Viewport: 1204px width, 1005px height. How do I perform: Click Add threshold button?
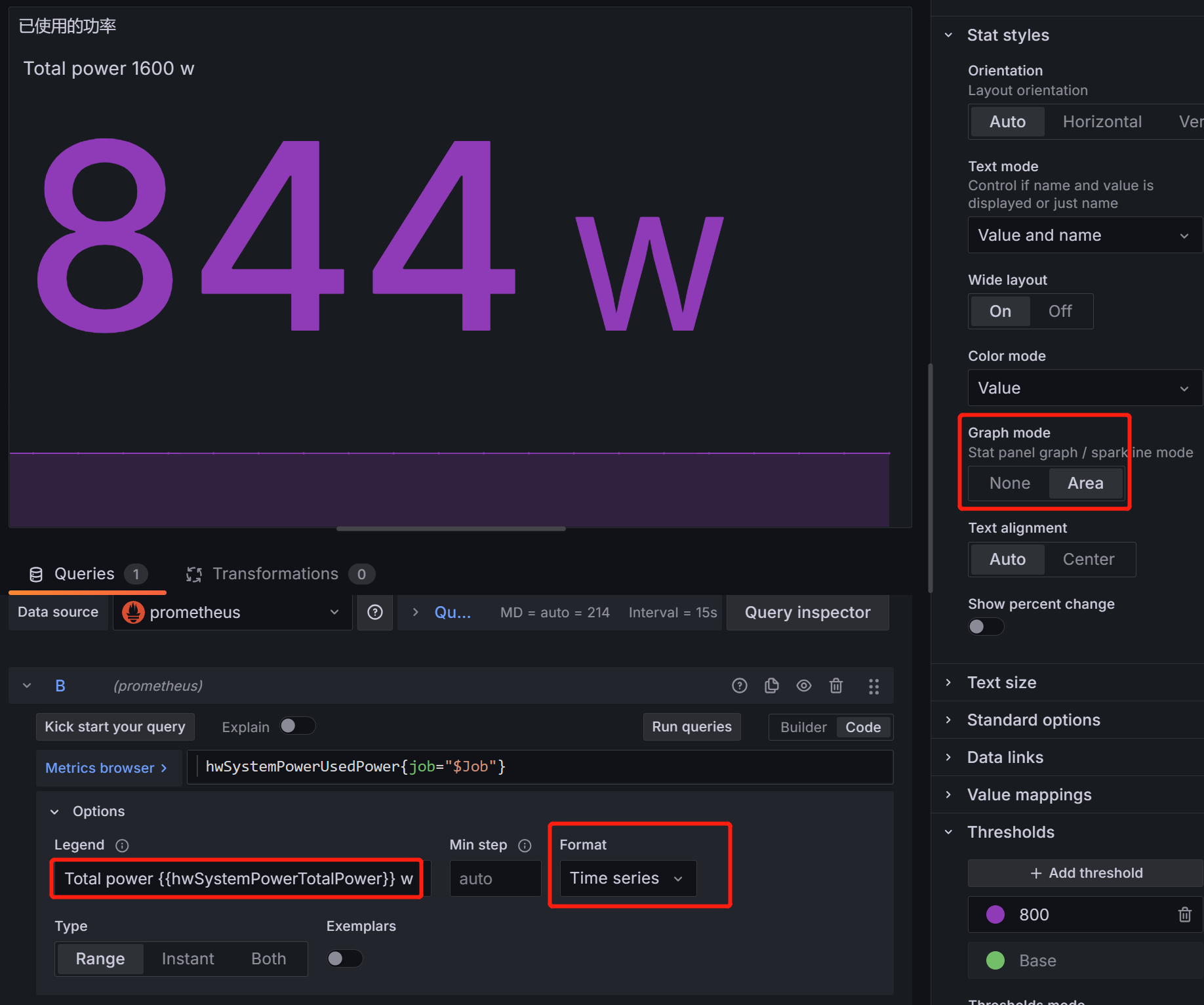1086,873
